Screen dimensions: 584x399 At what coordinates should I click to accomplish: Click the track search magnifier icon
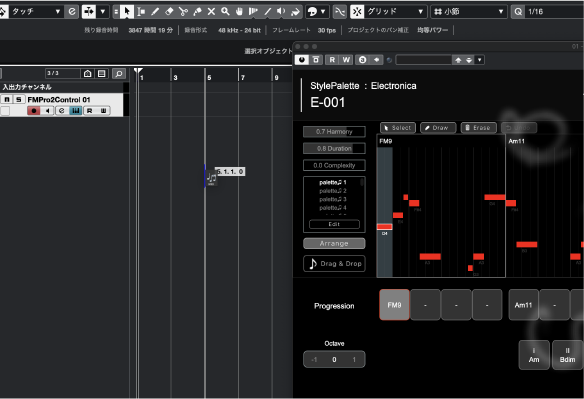119,73
